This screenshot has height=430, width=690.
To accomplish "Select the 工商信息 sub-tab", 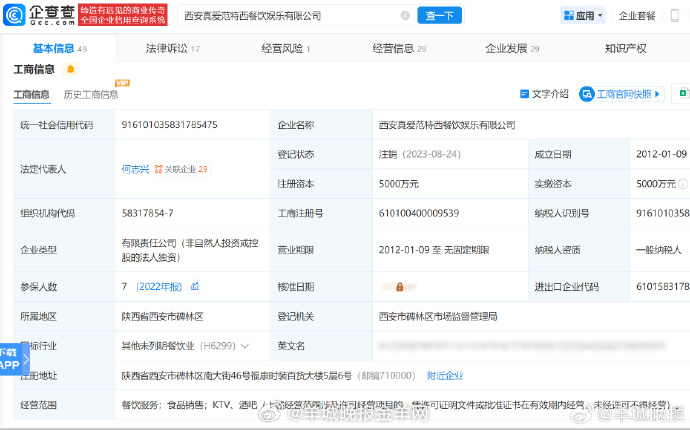I will 32,94.
